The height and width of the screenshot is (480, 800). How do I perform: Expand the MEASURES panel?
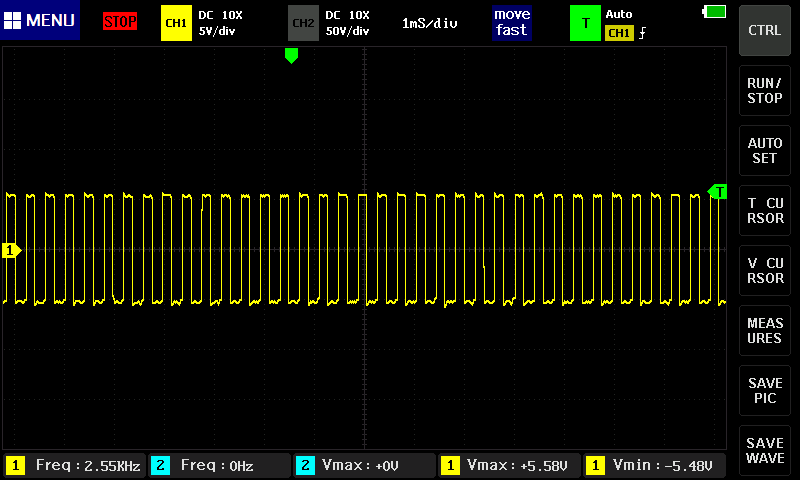click(765, 330)
